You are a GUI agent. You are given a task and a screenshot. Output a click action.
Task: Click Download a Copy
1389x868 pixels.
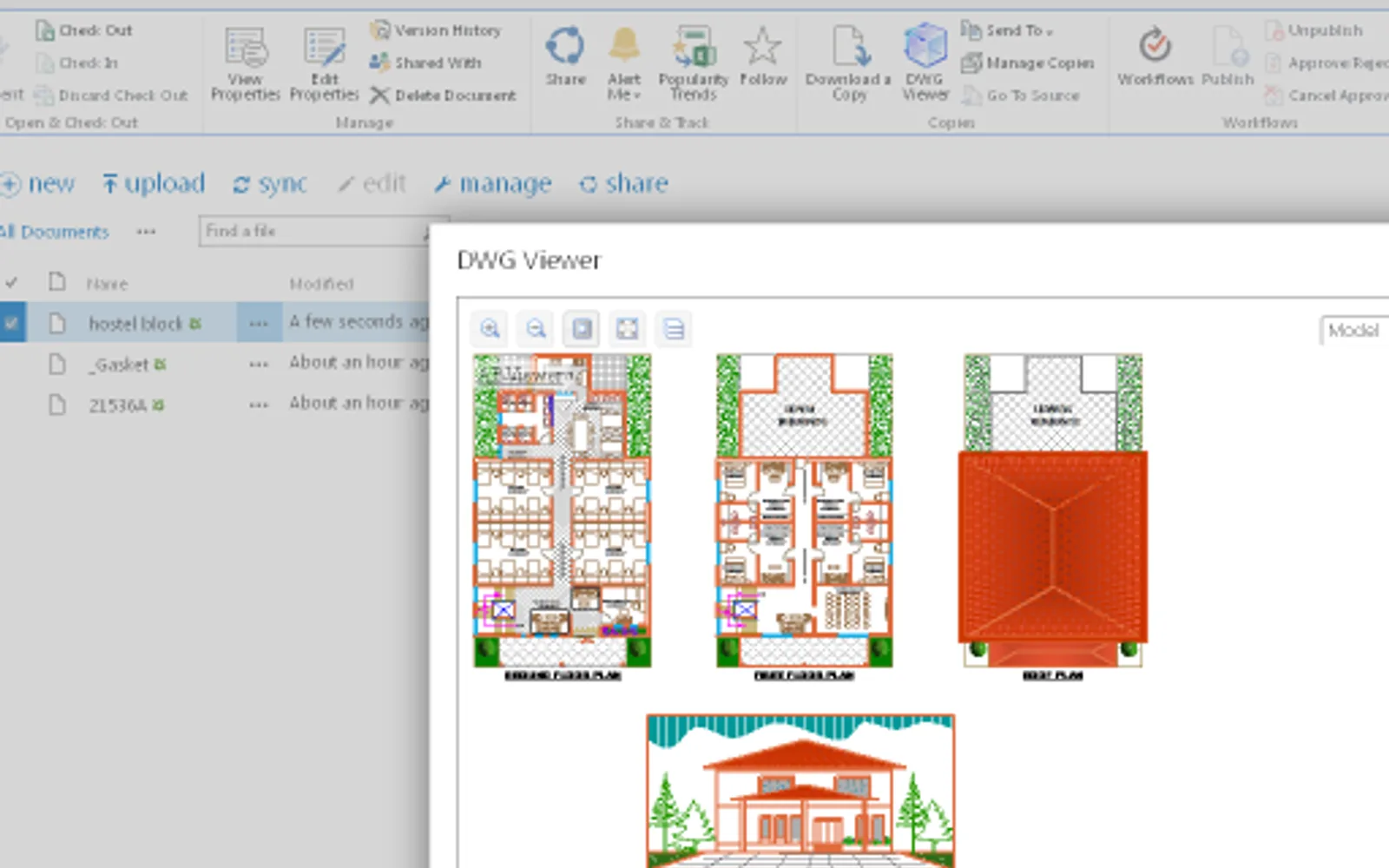click(x=848, y=63)
